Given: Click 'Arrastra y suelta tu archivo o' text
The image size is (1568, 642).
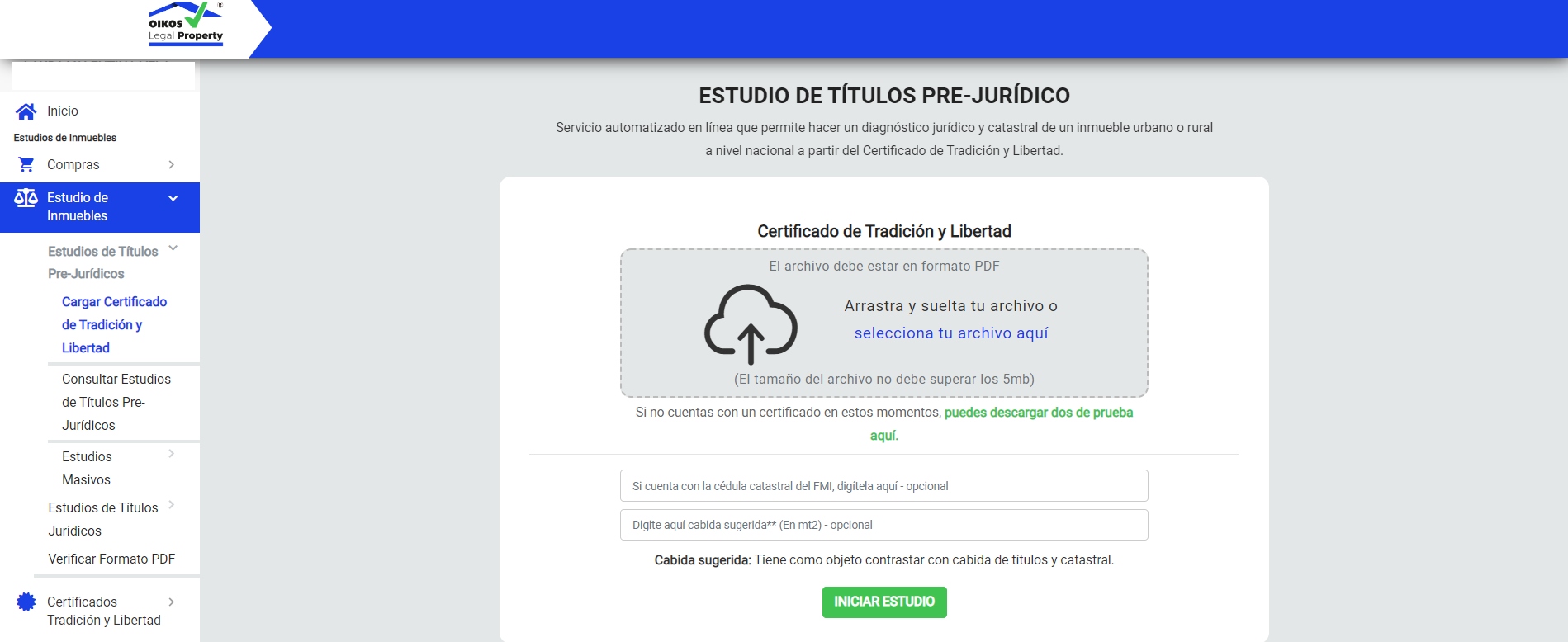Looking at the screenshot, I should click(951, 306).
